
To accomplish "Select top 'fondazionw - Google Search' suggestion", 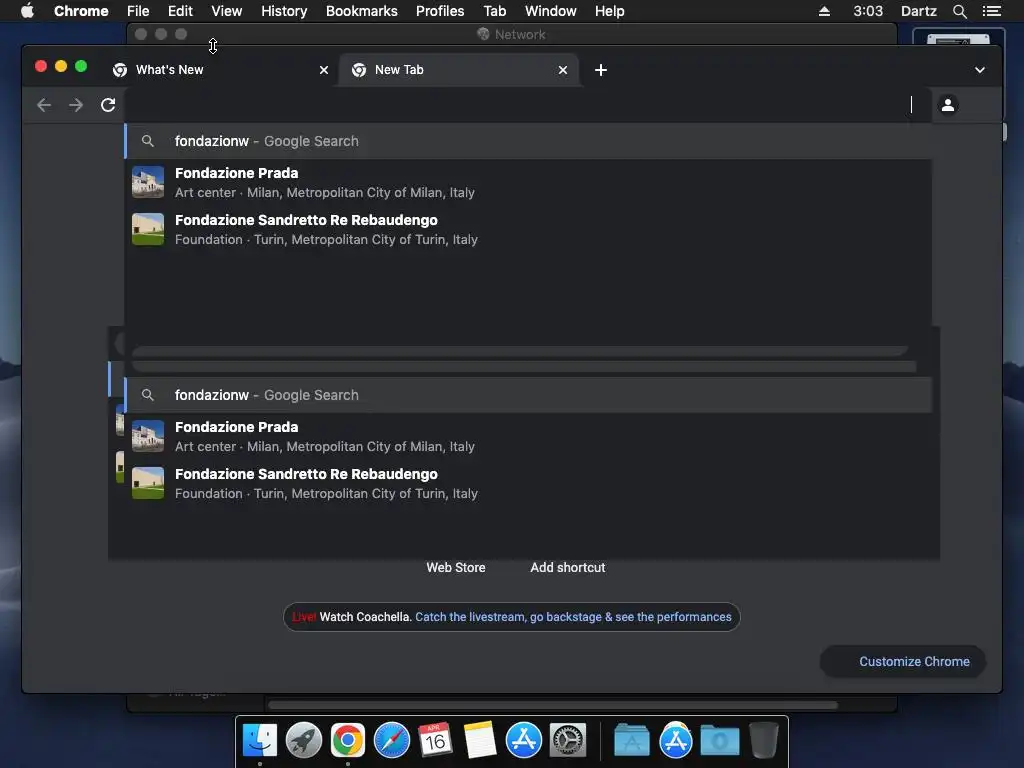I will click(x=528, y=141).
